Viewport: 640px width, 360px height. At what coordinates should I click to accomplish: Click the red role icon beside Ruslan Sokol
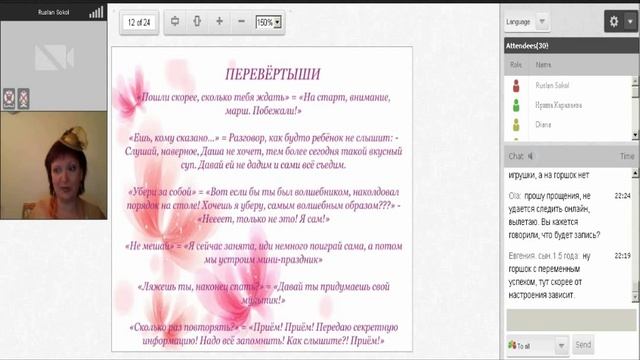coord(516,86)
